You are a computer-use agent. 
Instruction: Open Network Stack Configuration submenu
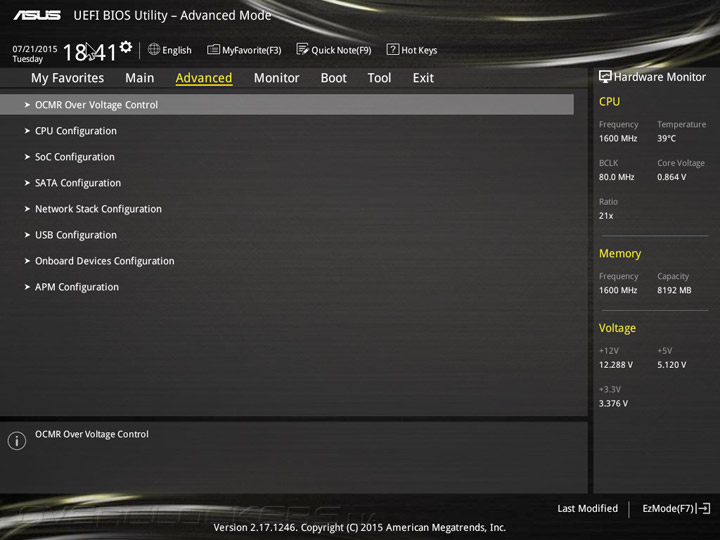[98, 209]
